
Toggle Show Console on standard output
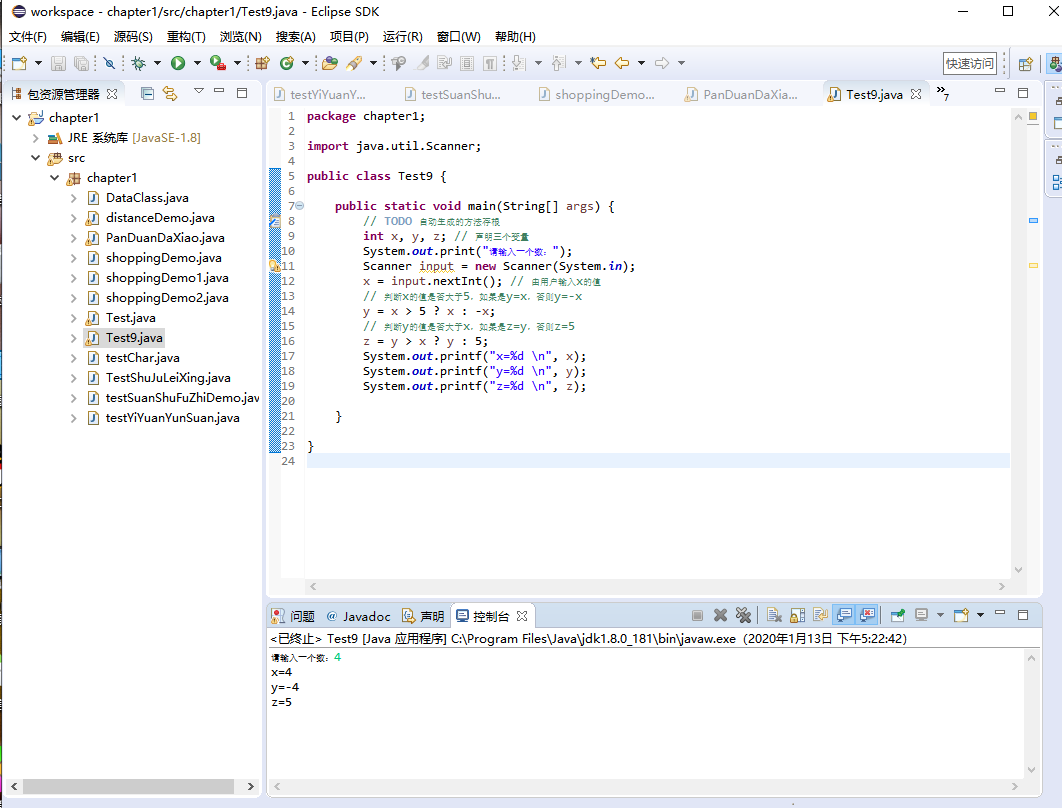click(844, 615)
